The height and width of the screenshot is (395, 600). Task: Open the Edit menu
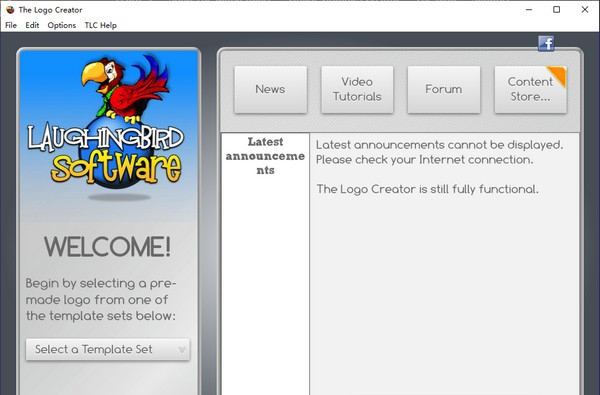(32, 25)
